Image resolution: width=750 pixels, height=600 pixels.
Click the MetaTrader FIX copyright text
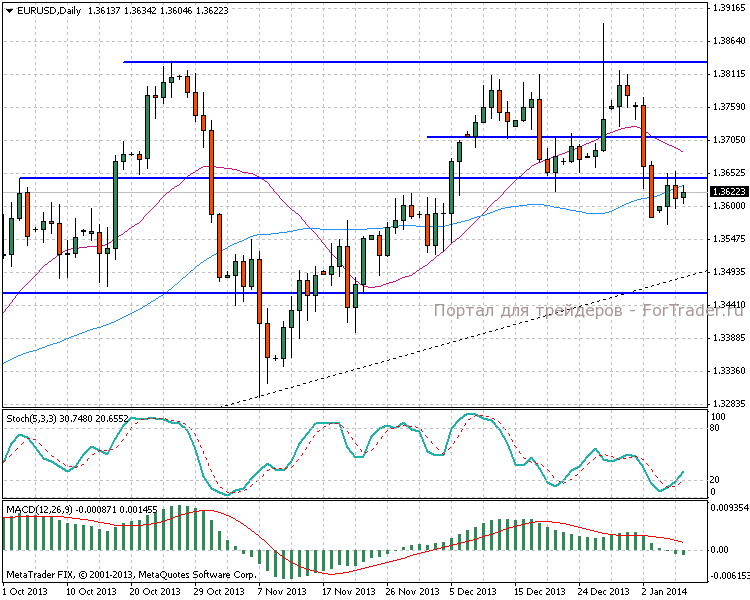point(132,575)
